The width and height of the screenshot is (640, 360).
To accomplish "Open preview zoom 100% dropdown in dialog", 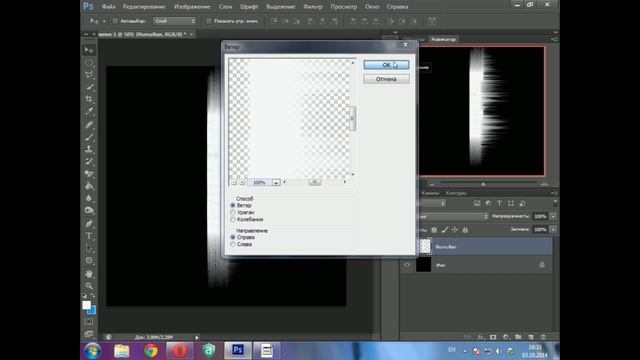I will click(276, 182).
